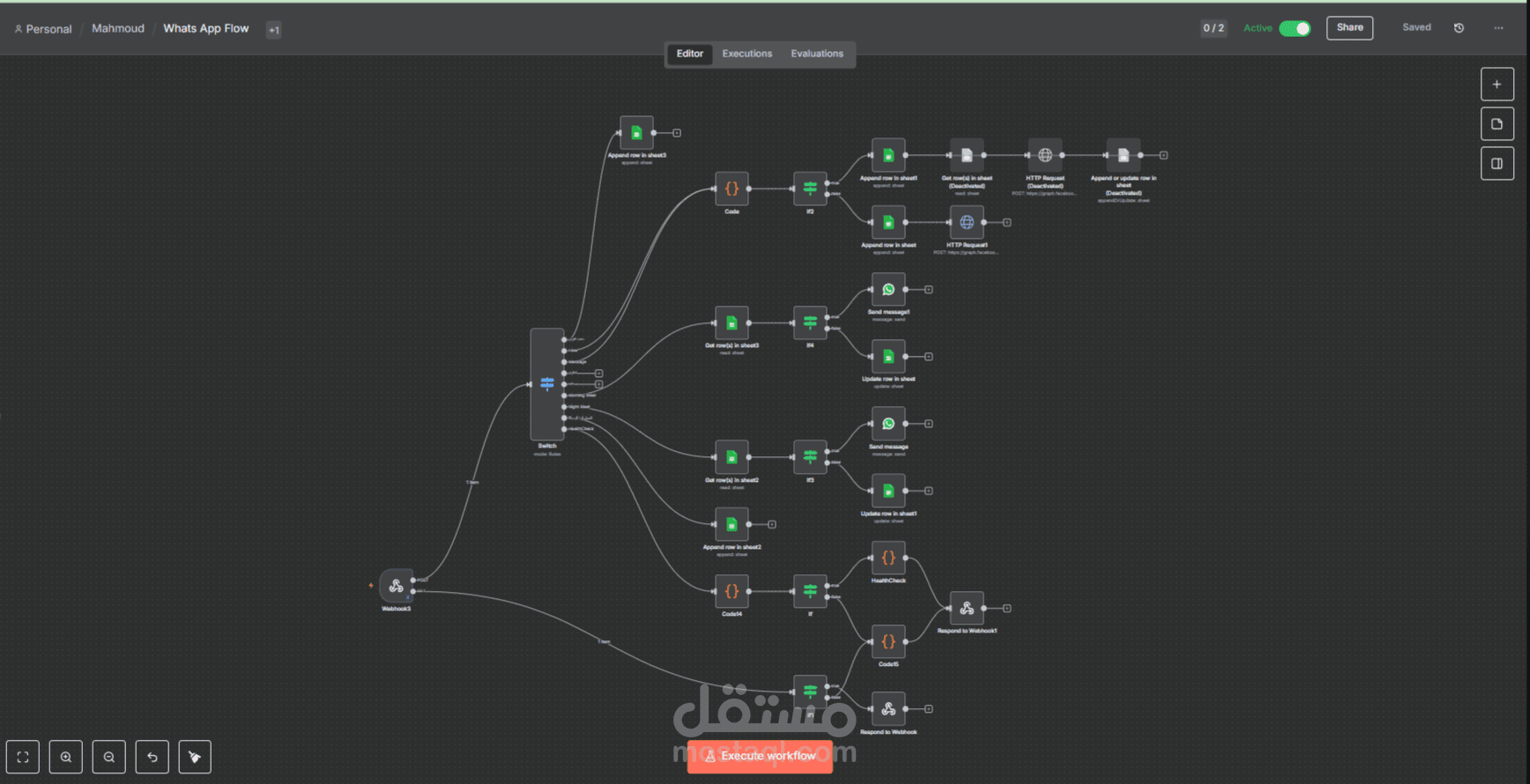1530x784 pixels.
Task: Select the Webhook3 trigger node
Action: click(x=396, y=586)
